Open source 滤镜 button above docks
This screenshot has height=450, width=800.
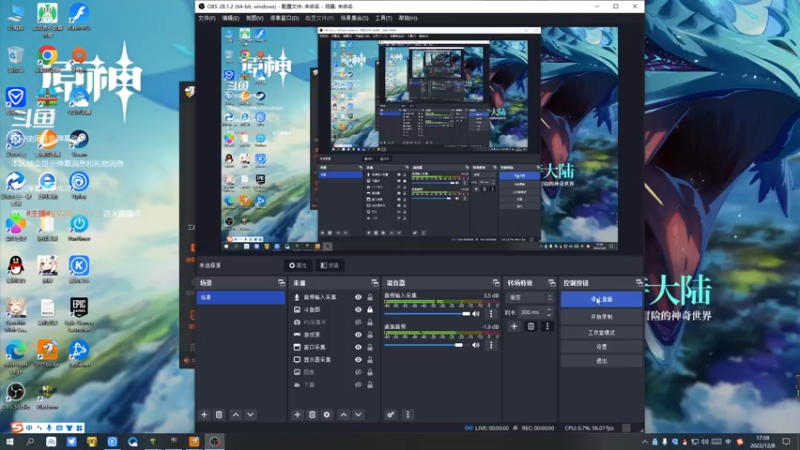point(330,265)
